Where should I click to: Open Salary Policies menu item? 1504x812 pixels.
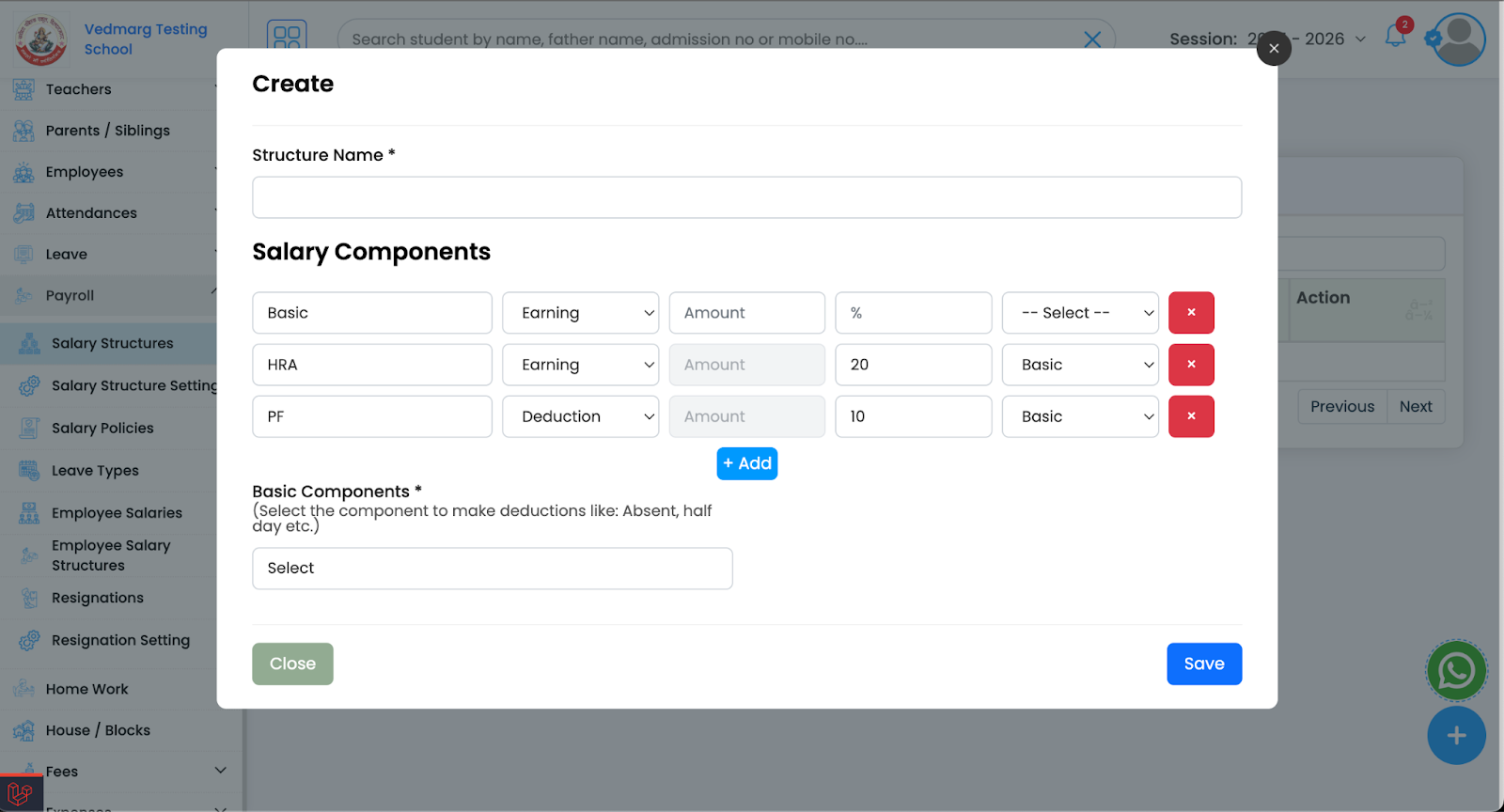(102, 429)
